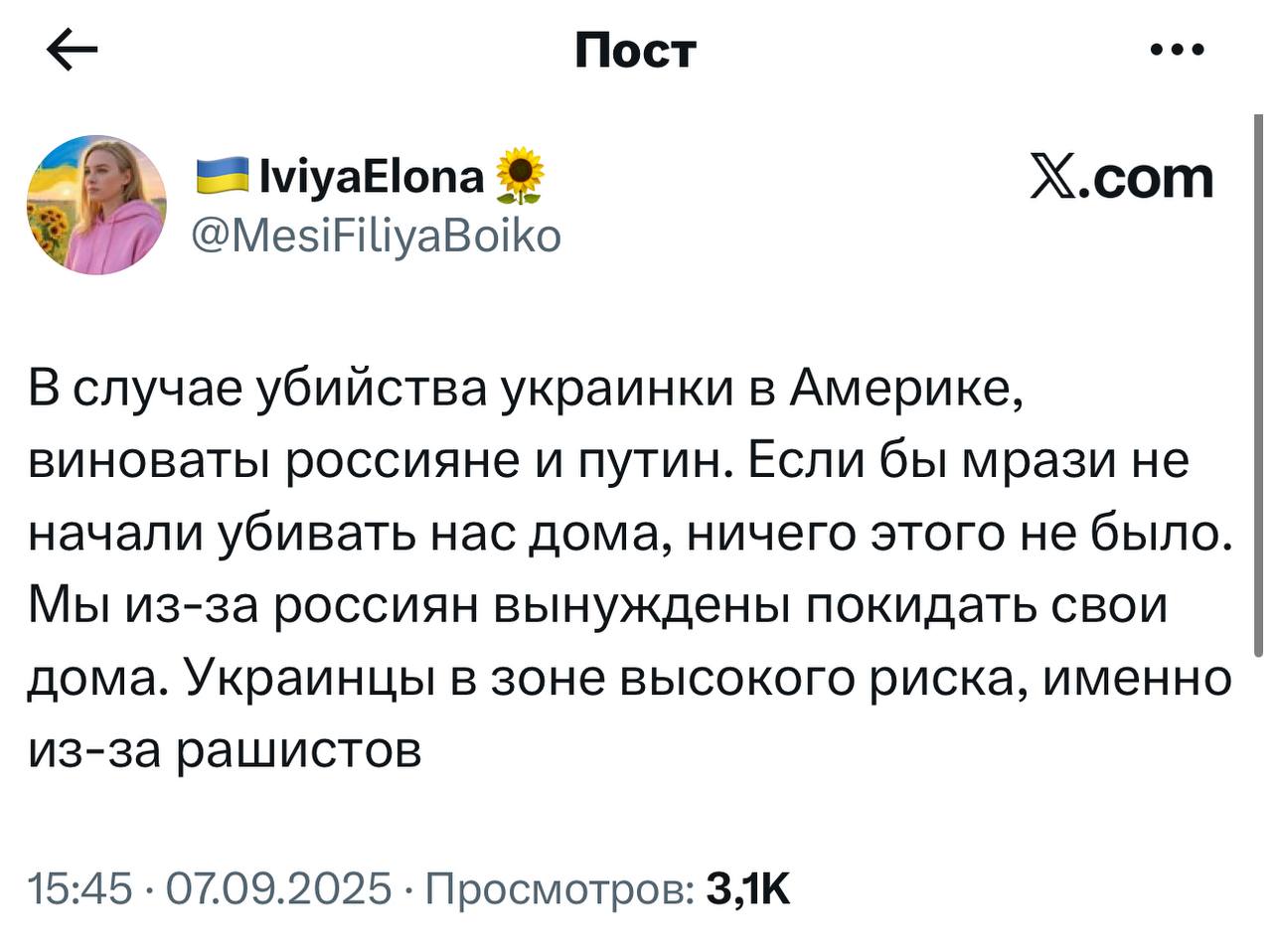The width and height of the screenshot is (1272, 952).
Task: Go back using the left arrow
Action: click(73, 51)
